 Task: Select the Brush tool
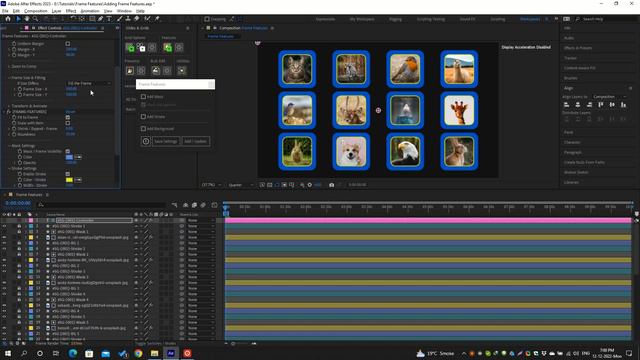pyautogui.click(x=120, y=19)
